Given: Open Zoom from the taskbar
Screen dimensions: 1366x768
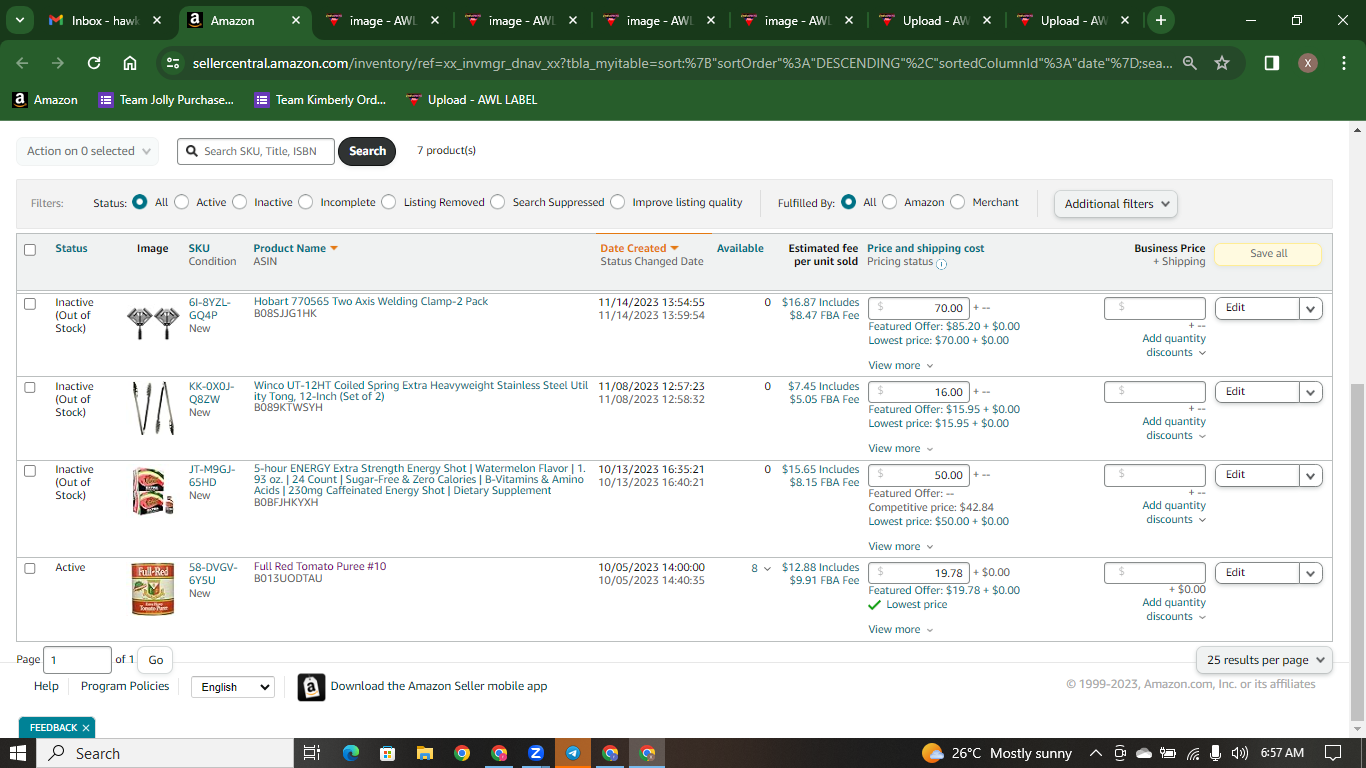Looking at the screenshot, I should (536, 753).
